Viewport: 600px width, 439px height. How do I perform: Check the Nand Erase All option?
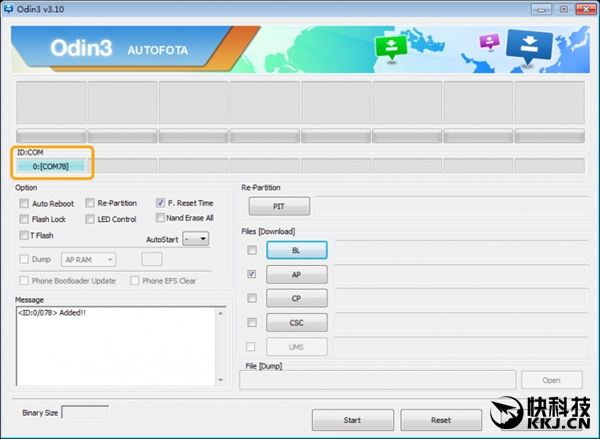(160, 218)
